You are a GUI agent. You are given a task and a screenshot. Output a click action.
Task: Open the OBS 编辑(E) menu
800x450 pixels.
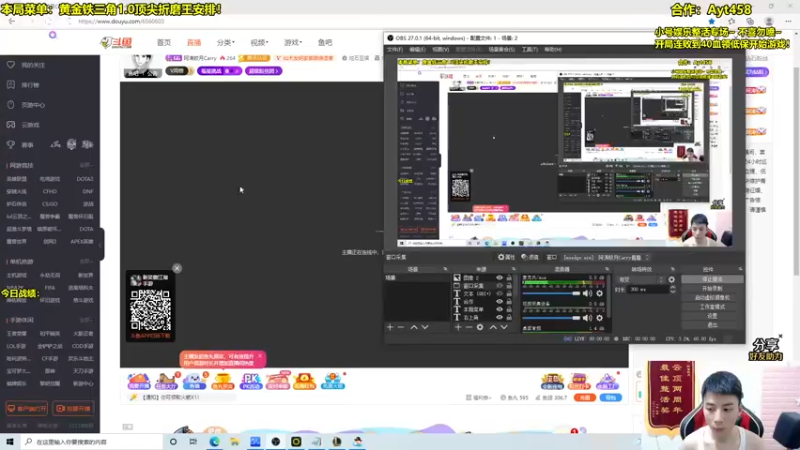(417, 49)
